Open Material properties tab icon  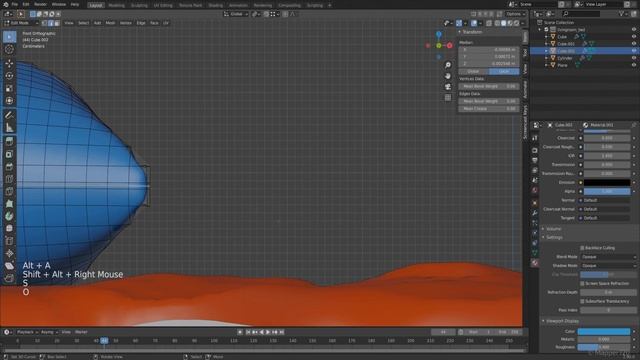[x=535, y=263]
